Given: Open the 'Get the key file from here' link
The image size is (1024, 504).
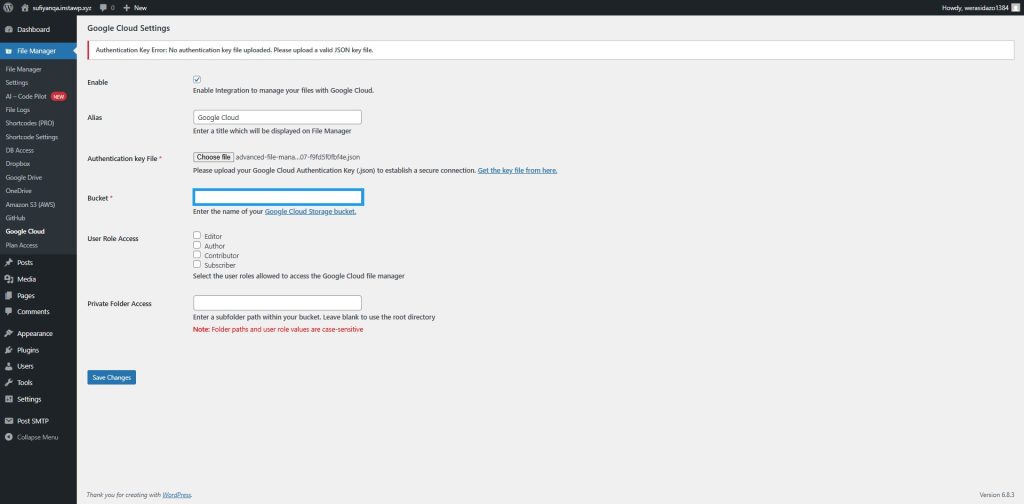Looking at the screenshot, I should (x=517, y=171).
